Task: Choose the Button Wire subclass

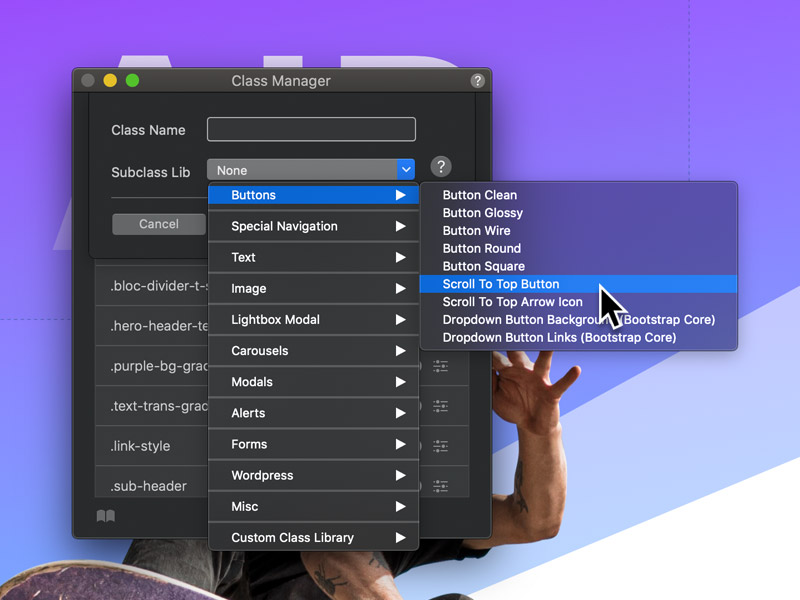Action: 476,231
